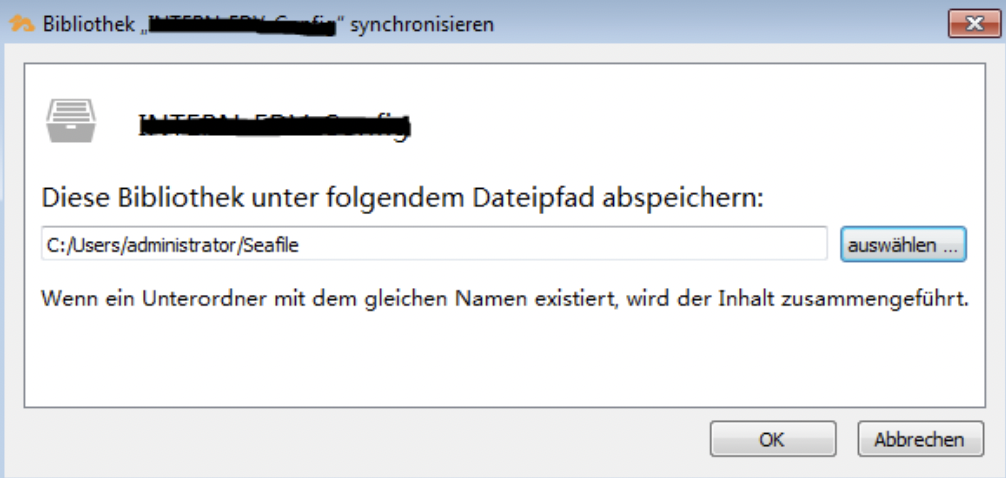Open folder chooser via auswählen button
The image size is (1006, 478).
[x=903, y=244]
